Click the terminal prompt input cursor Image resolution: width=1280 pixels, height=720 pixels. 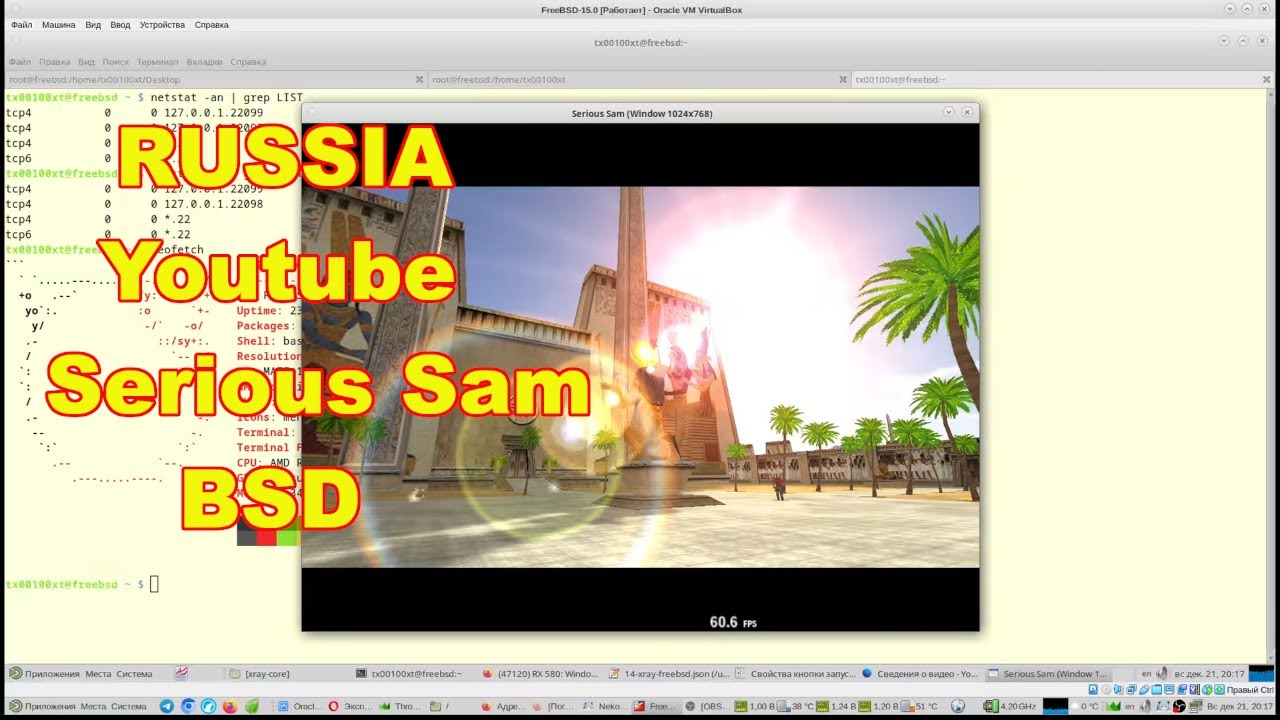[x=154, y=584]
